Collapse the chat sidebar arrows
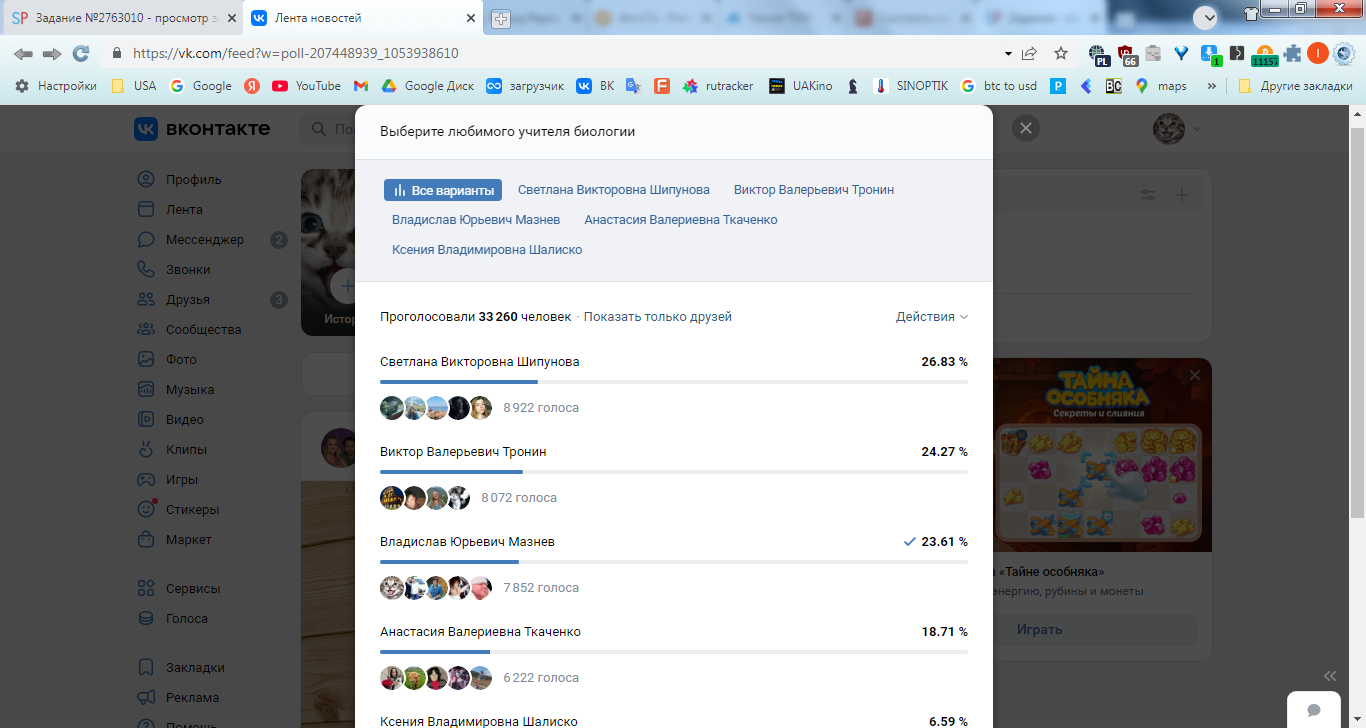 click(x=1329, y=676)
